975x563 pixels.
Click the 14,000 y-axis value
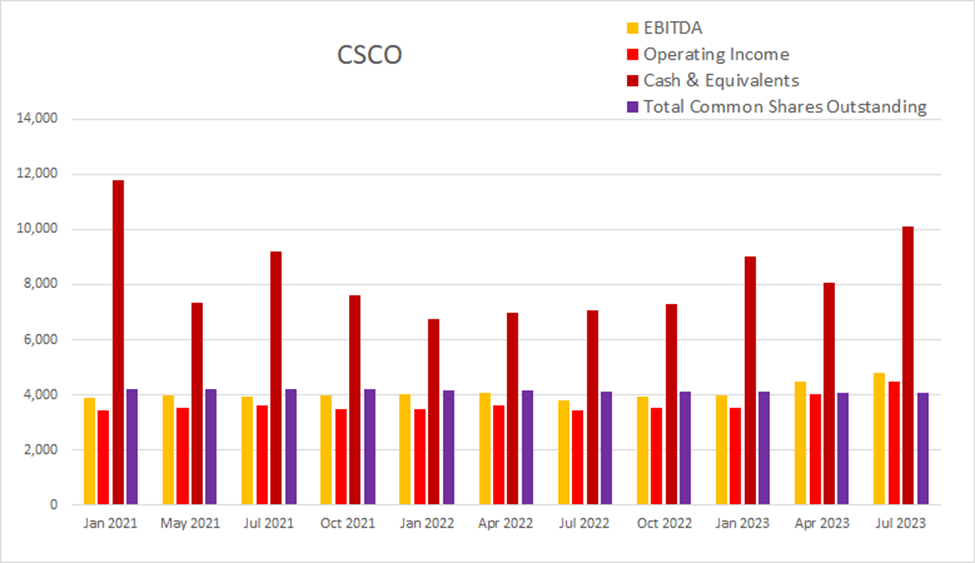37,118
